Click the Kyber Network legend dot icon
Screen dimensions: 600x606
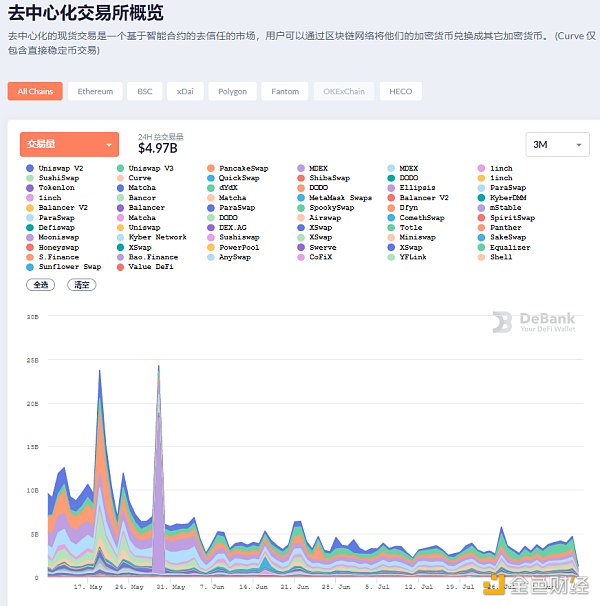coord(121,237)
